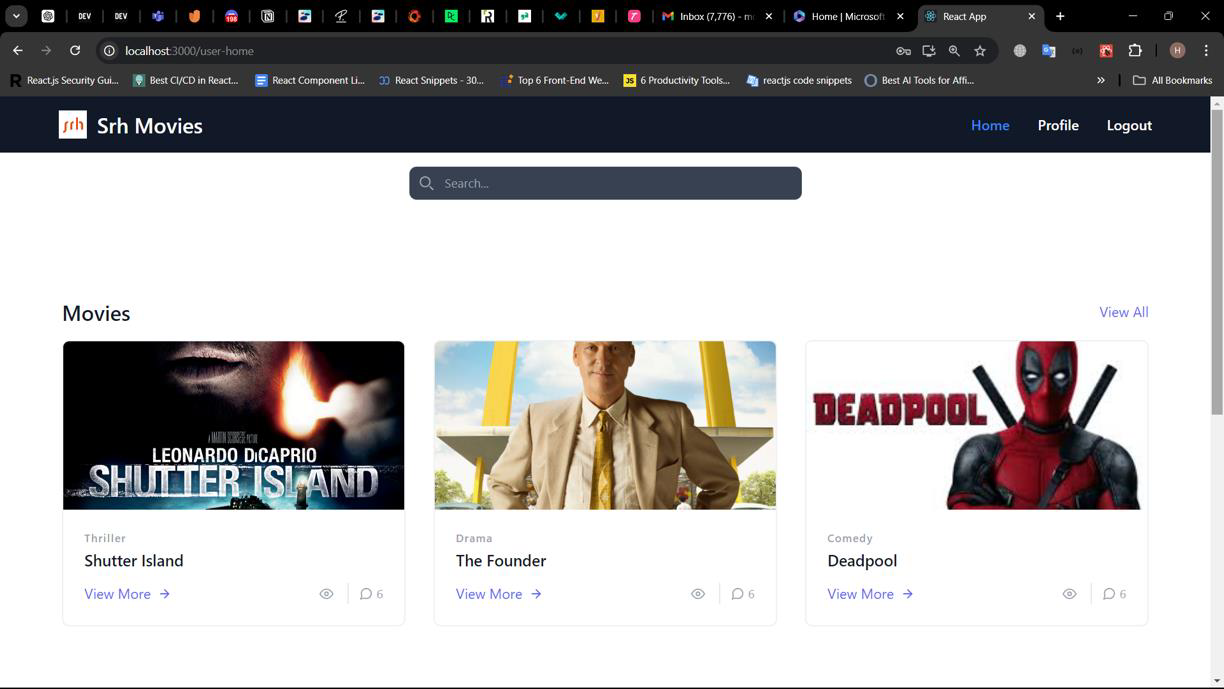The width and height of the screenshot is (1224, 689).
Task: Switch to the Notion pinned tab
Action: point(267,16)
